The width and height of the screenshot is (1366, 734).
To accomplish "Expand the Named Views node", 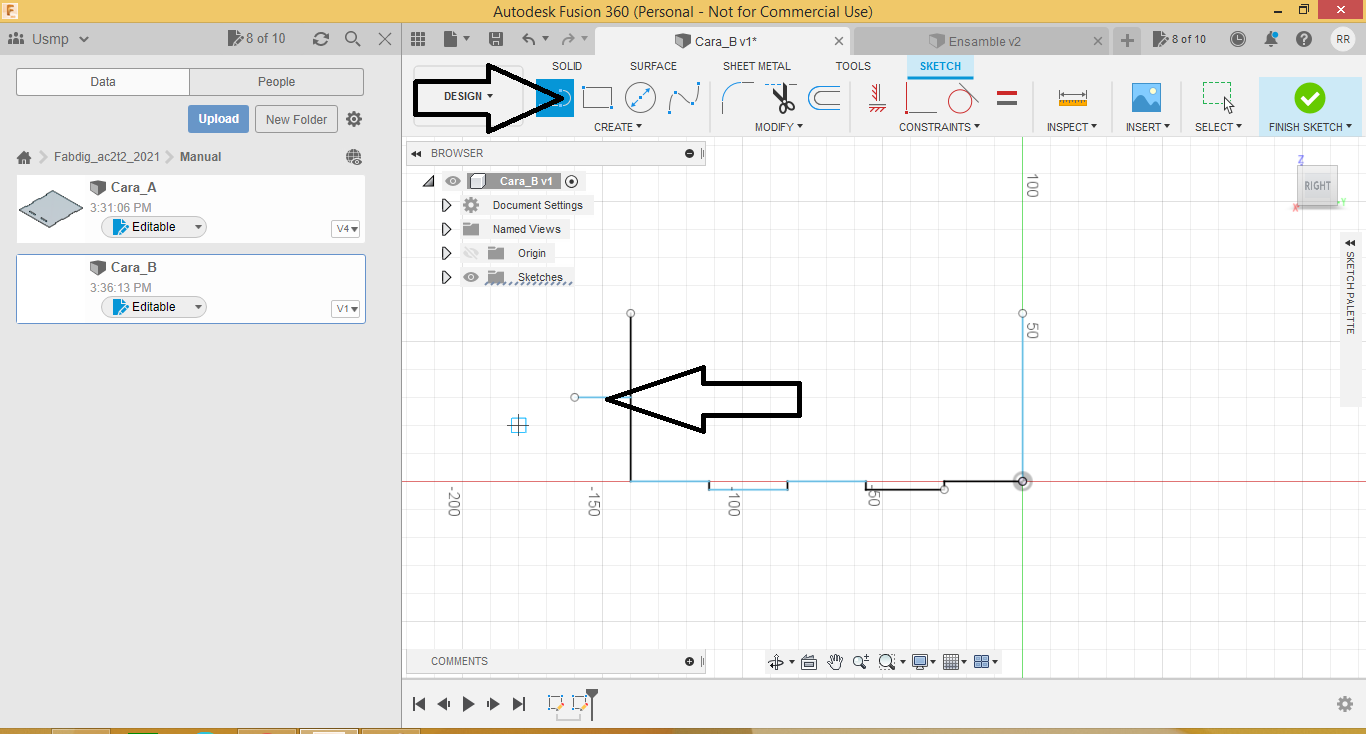I will (447, 229).
